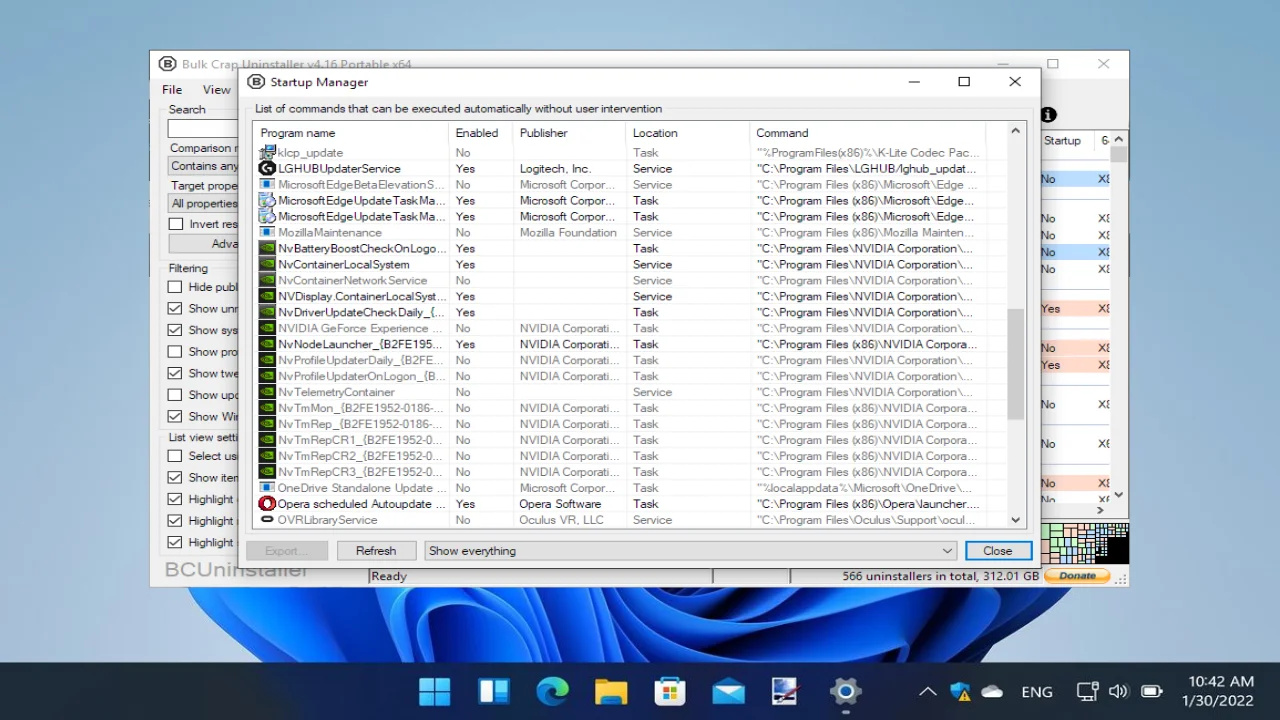Screen dimensions: 1280x720
Task: Click the NvNodeLauncher NVIDIA icon
Action: [x=267, y=344]
